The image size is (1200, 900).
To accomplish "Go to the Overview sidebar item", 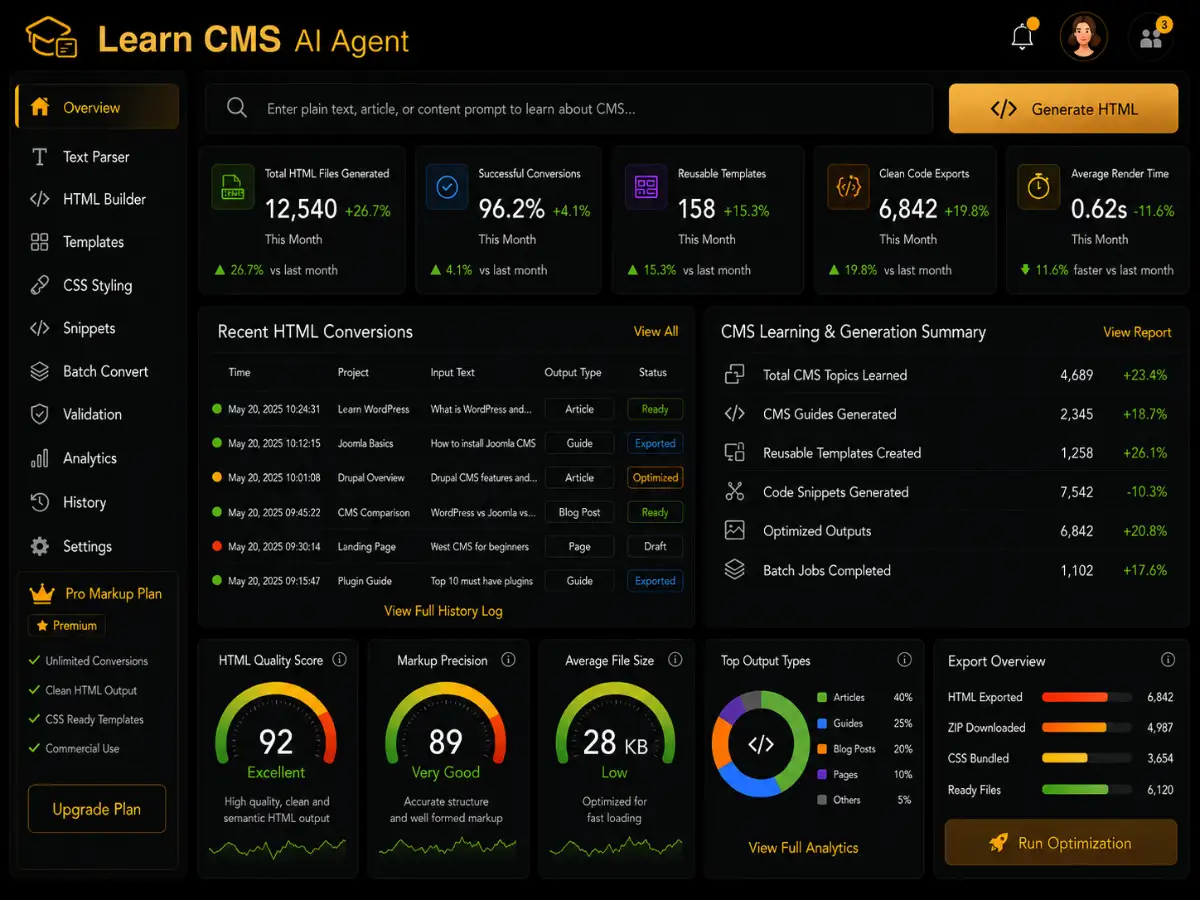I will (x=97, y=107).
